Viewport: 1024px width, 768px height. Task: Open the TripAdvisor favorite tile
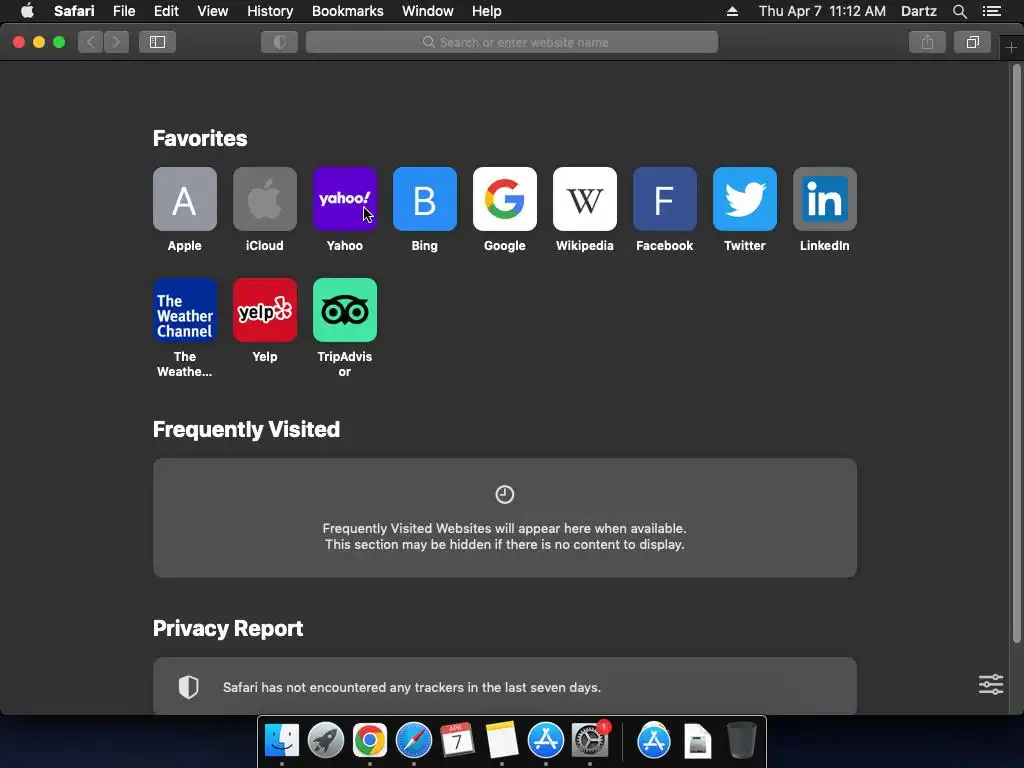tap(345, 310)
